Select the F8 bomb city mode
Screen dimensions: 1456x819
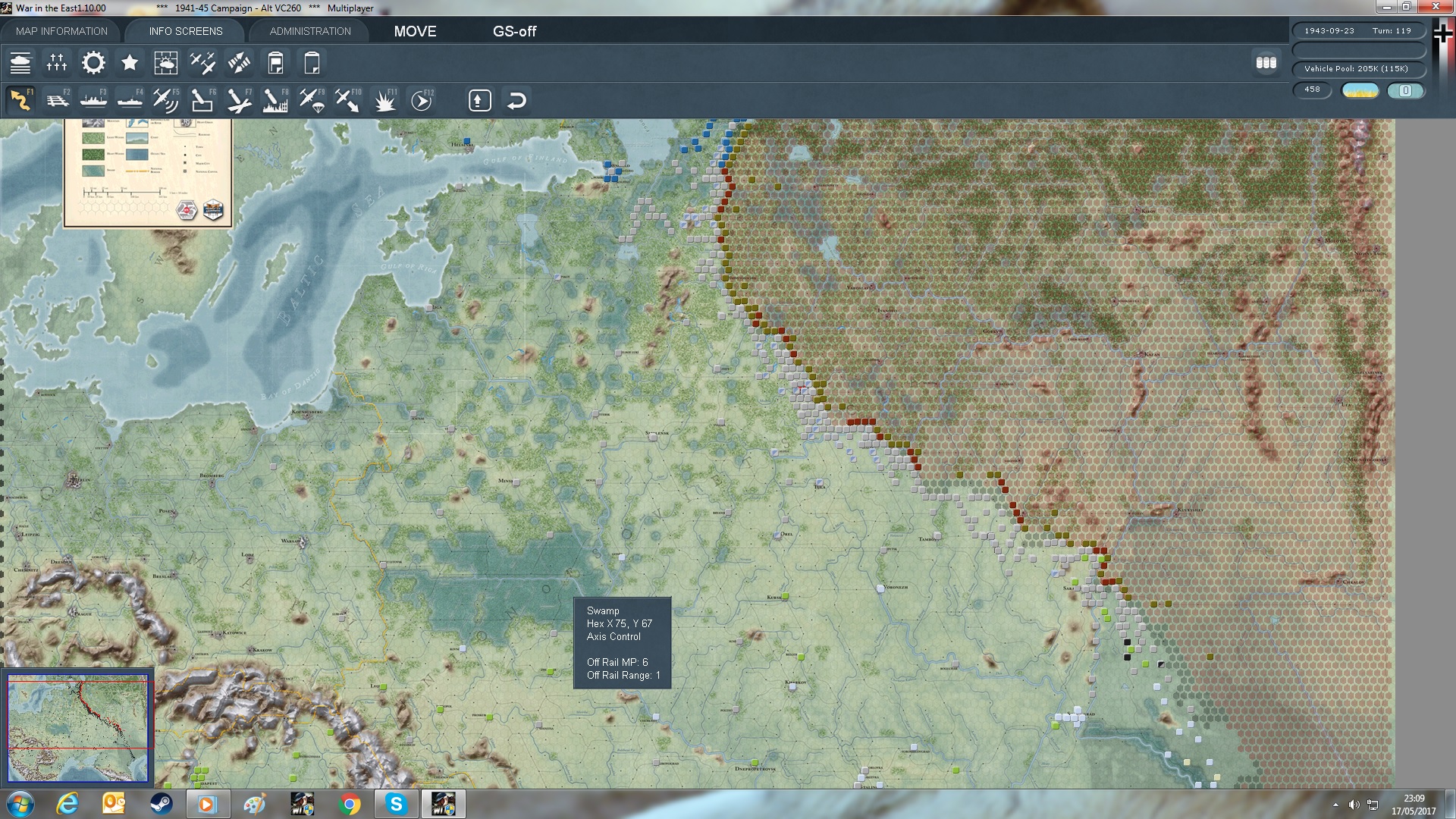[275, 100]
